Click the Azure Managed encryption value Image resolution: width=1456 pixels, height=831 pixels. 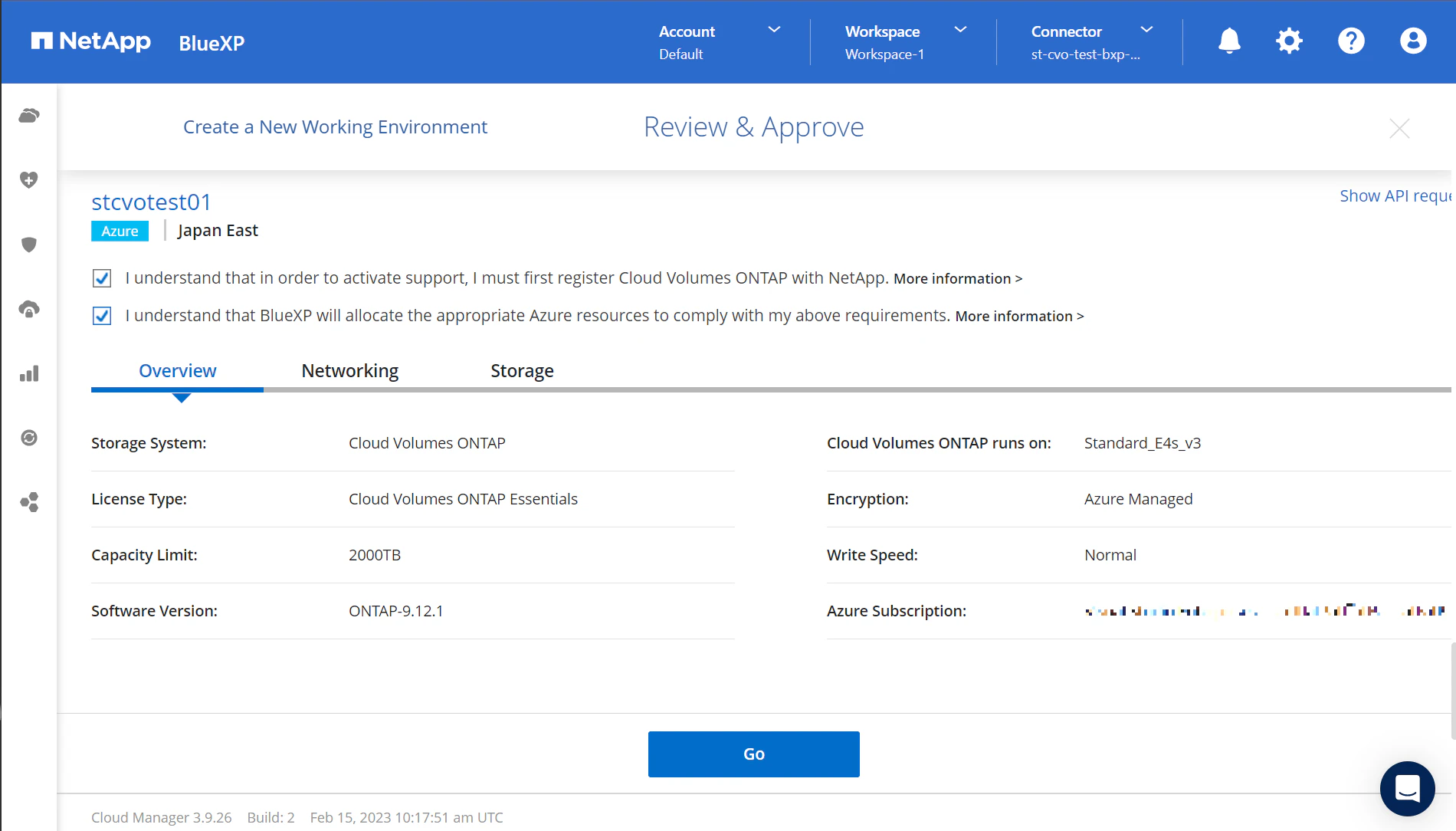coord(1139,499)
